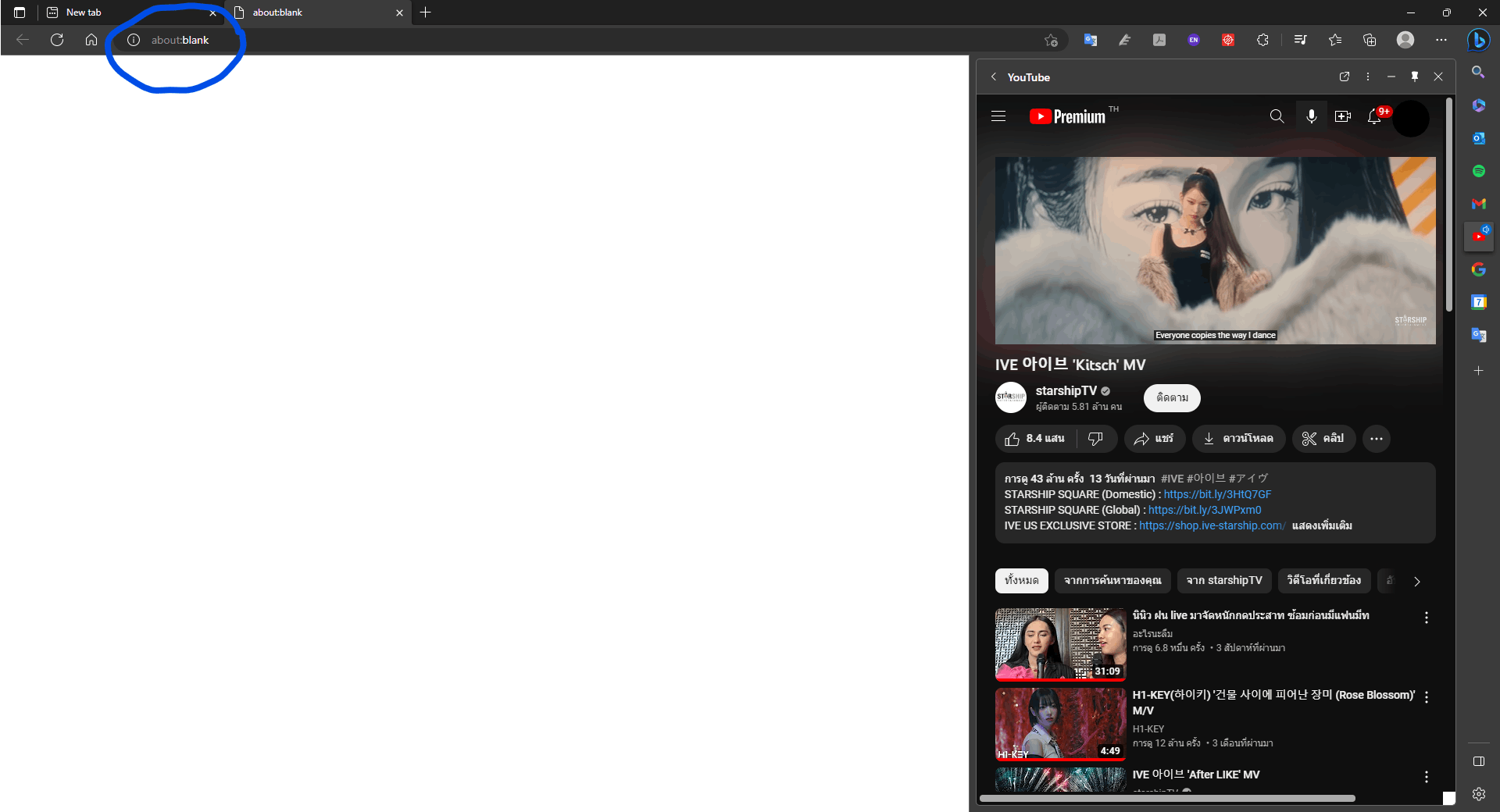This screenshot has width=1500, height=812.
Task: Click the Kitsch MV video player
Action: coord(1215,251)
